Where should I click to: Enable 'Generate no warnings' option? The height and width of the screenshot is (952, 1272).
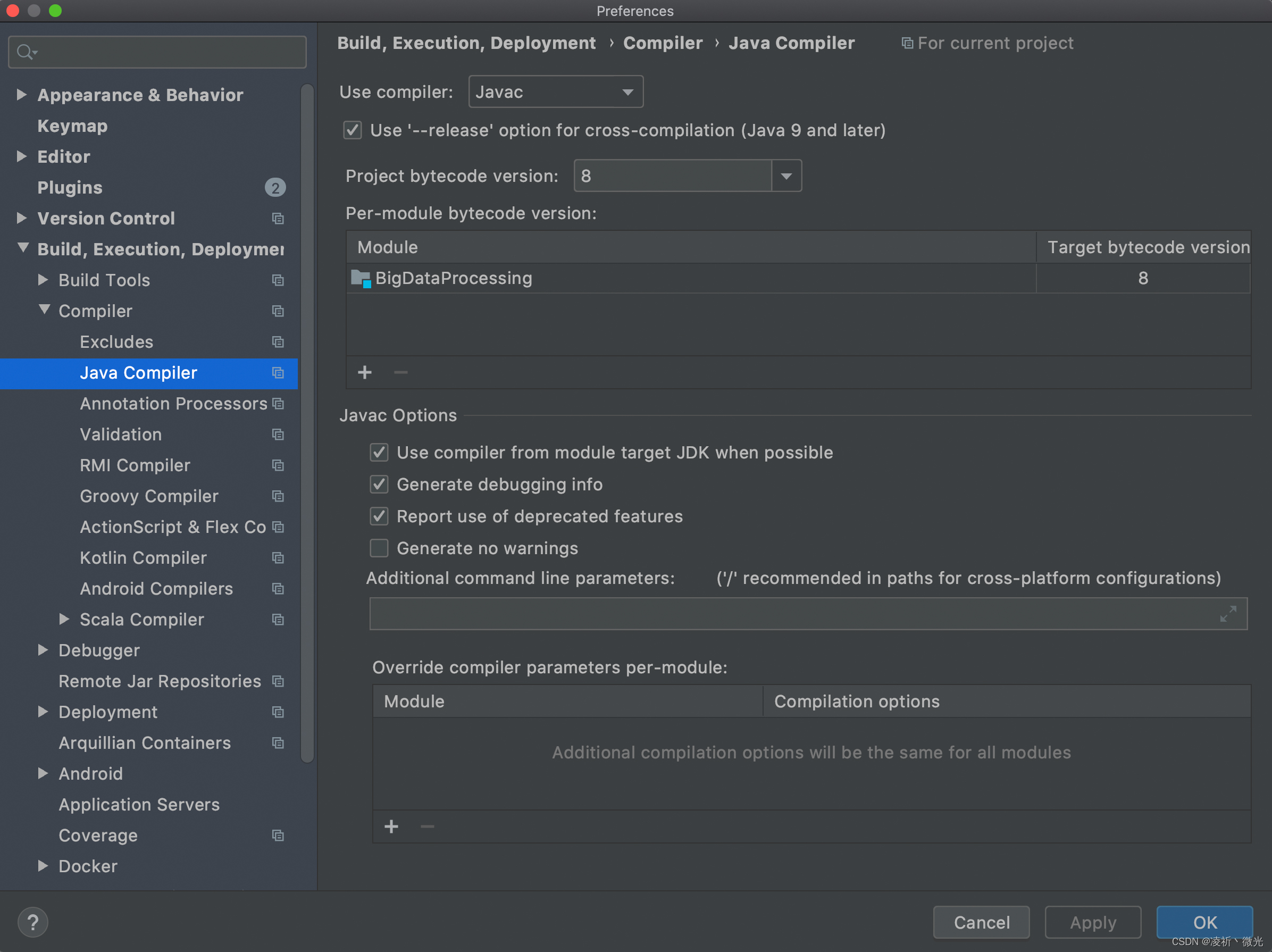pyautogui.click(x=380, y=549)
